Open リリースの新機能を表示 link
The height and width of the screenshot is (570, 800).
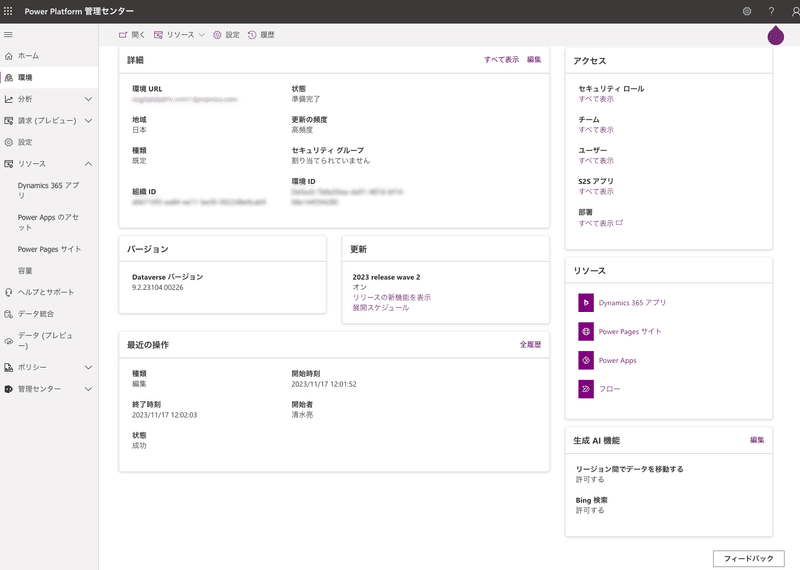[392, 298]
